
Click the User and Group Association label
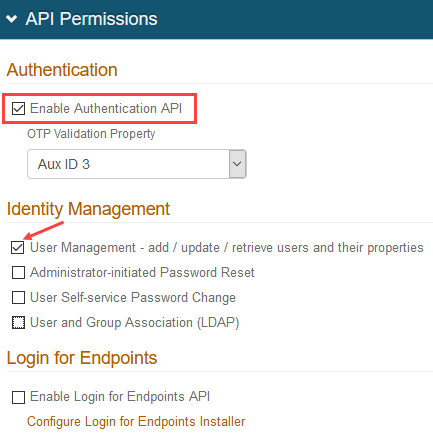click(x=135, y=323)
